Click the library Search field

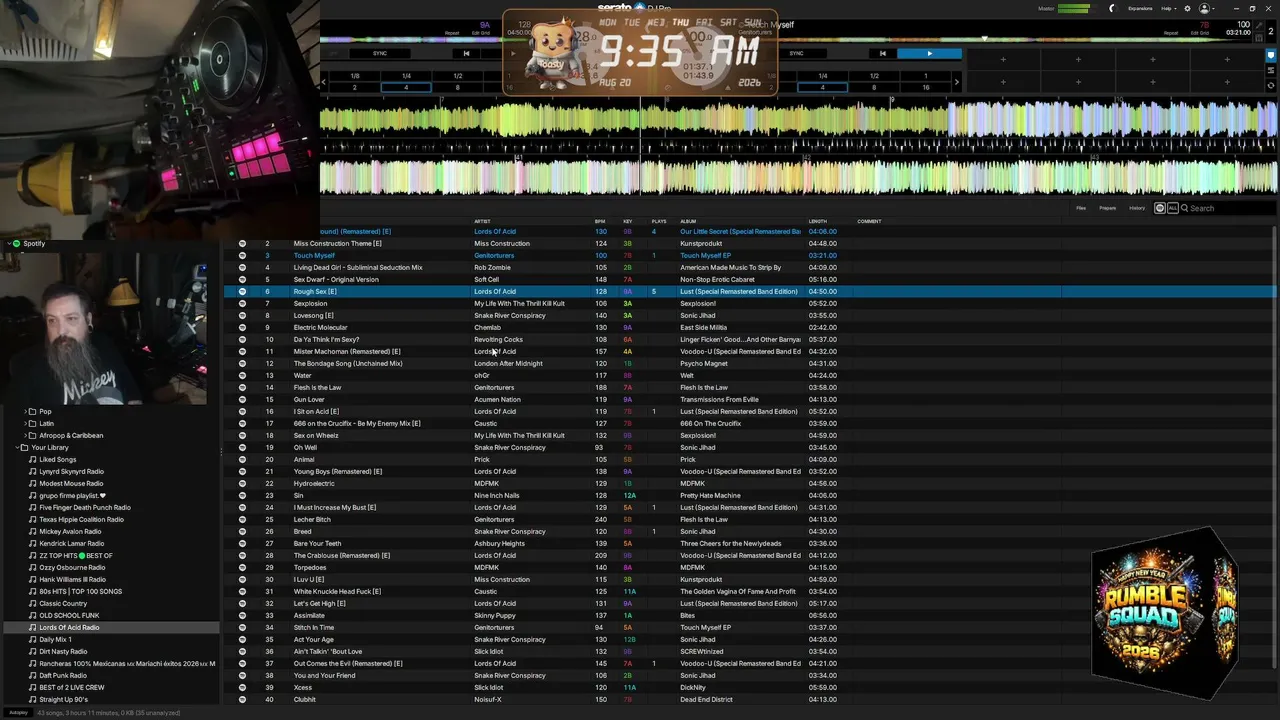(x=1230, y=208)
